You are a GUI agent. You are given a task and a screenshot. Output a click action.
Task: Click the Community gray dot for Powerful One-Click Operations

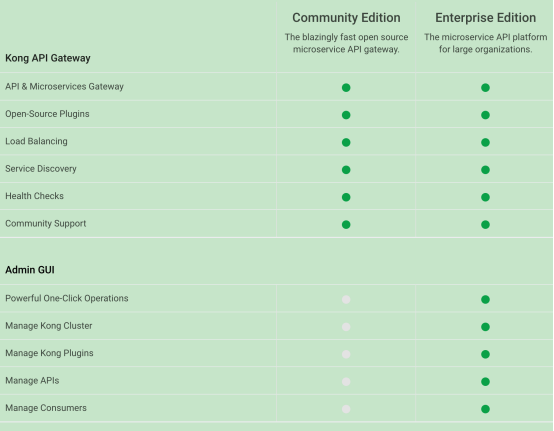click(346, 300)
